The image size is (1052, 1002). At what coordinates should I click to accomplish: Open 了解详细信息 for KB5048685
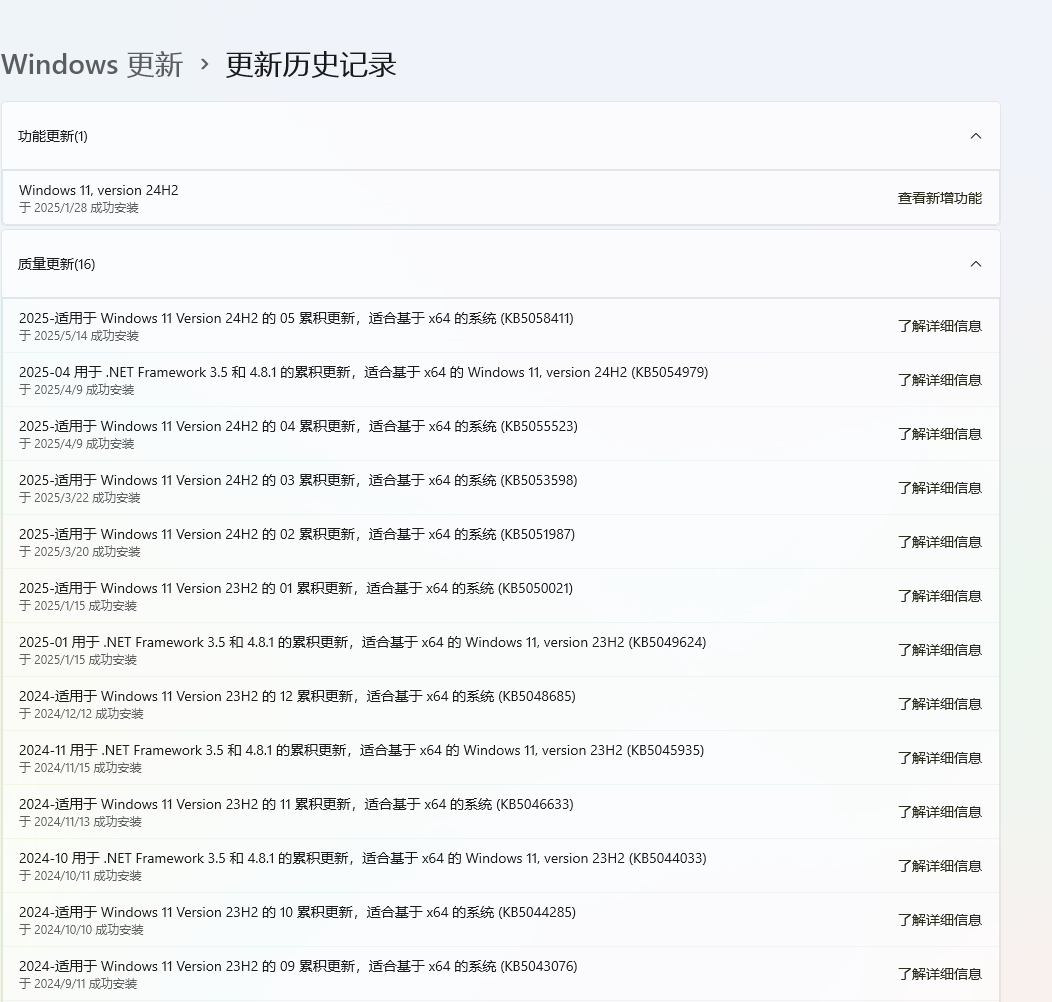pyautogui.click(x=939, y=704)
